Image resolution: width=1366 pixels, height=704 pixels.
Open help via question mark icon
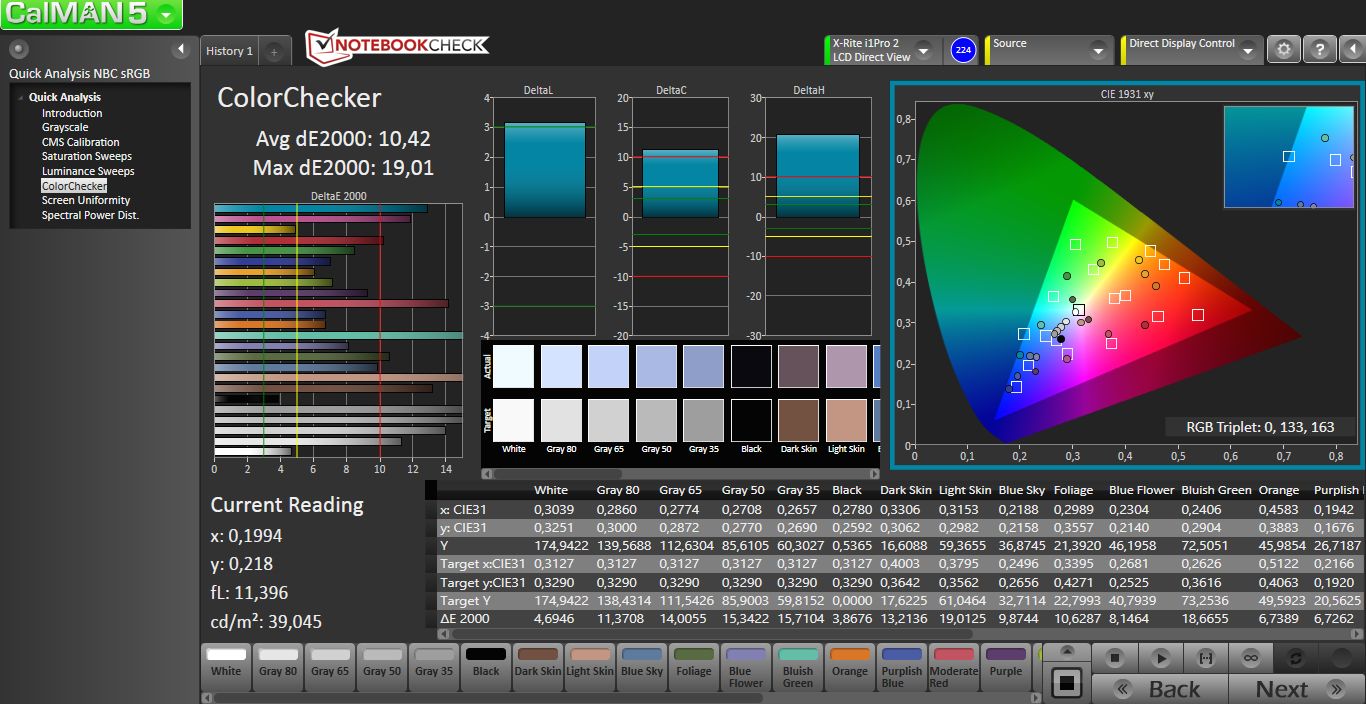point(1320,49)
